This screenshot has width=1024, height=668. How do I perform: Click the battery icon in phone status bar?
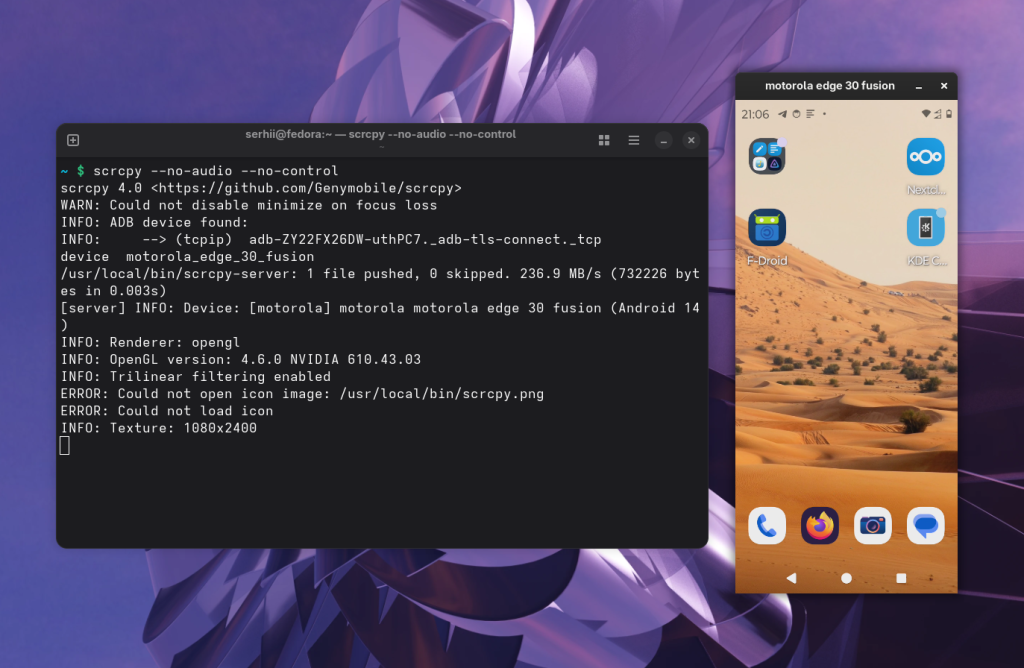pyautogui.click(x=949, y=114)
